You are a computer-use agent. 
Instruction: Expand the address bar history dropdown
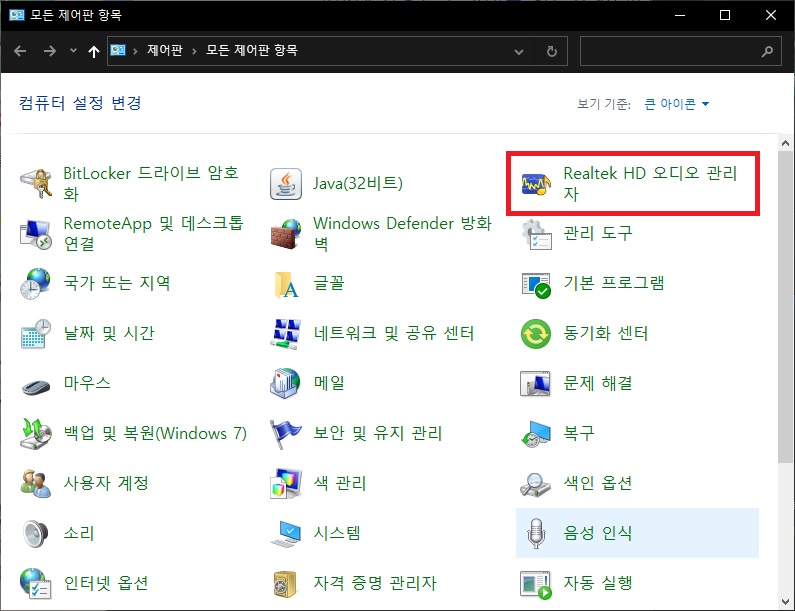[x=519, y=51]
